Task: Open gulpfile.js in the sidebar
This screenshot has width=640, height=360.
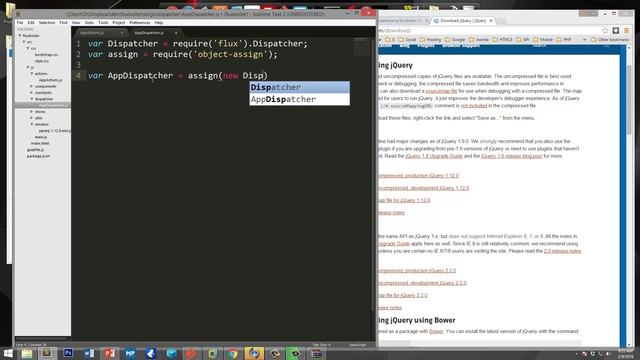Action: 35,150
